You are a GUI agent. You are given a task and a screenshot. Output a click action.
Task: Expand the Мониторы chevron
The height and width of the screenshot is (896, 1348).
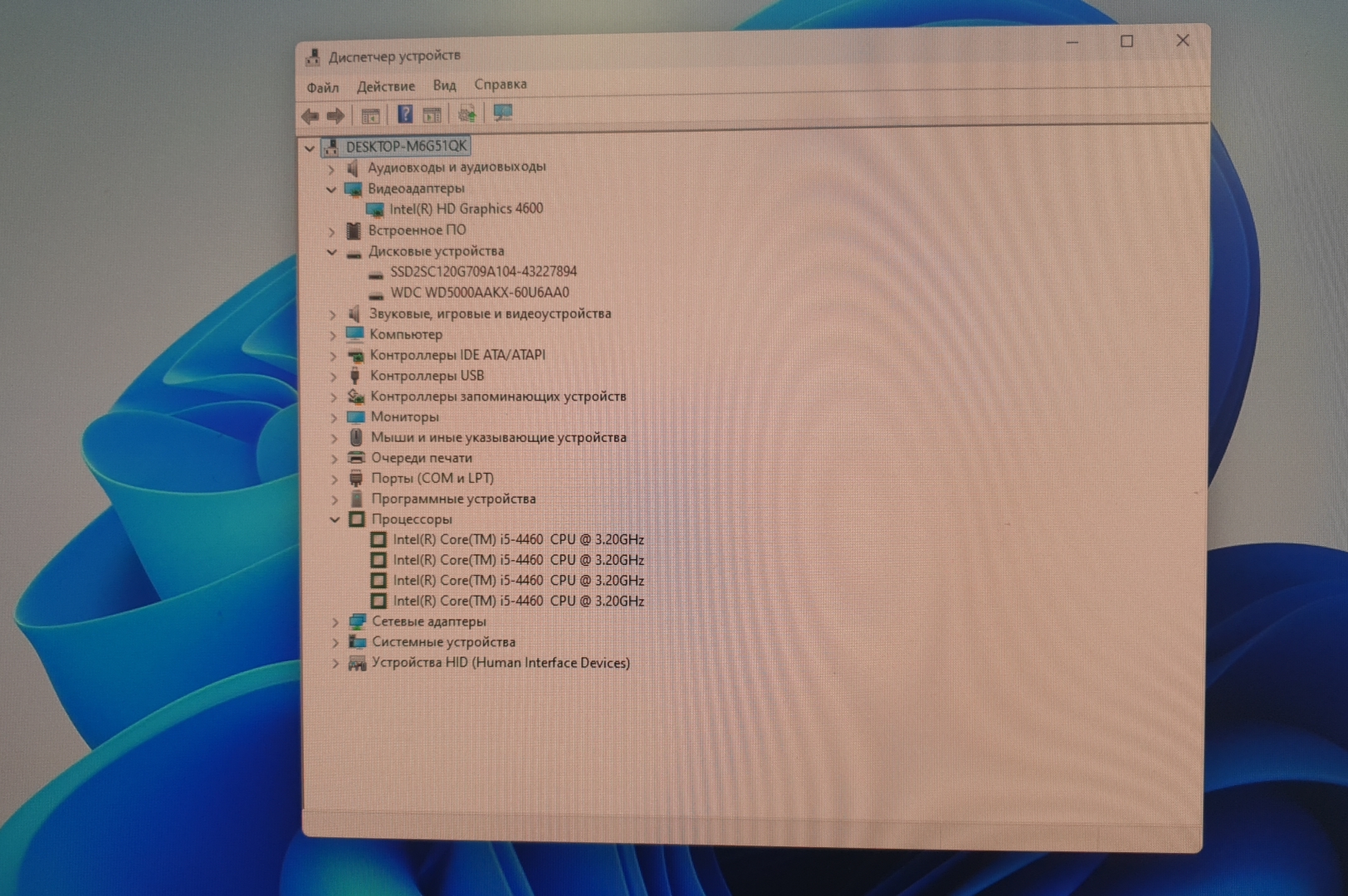[x=334, y=418]
